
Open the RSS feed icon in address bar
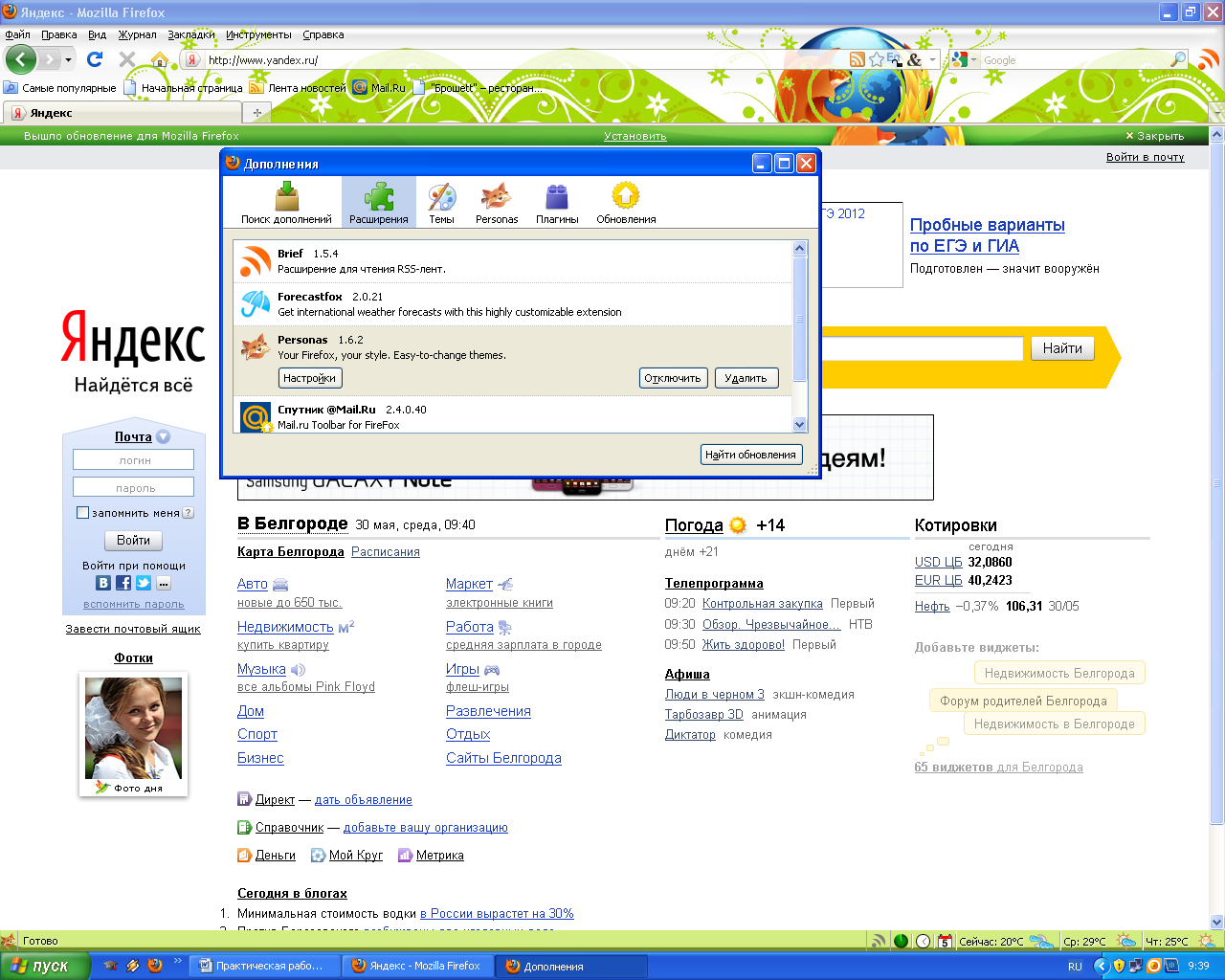click(857, 59)
